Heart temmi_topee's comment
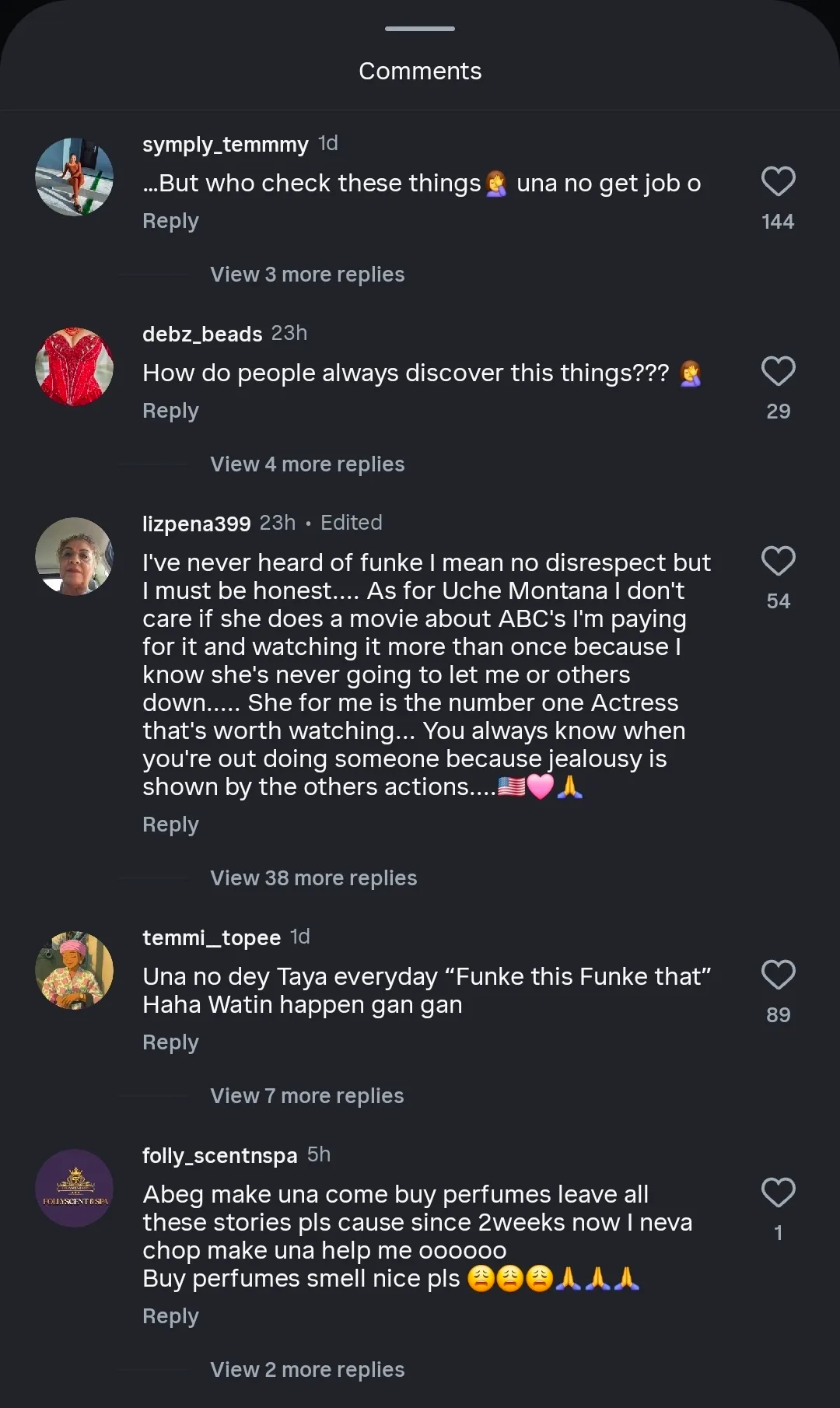This screenshot has width=840, height=1408. pos(778,975)
